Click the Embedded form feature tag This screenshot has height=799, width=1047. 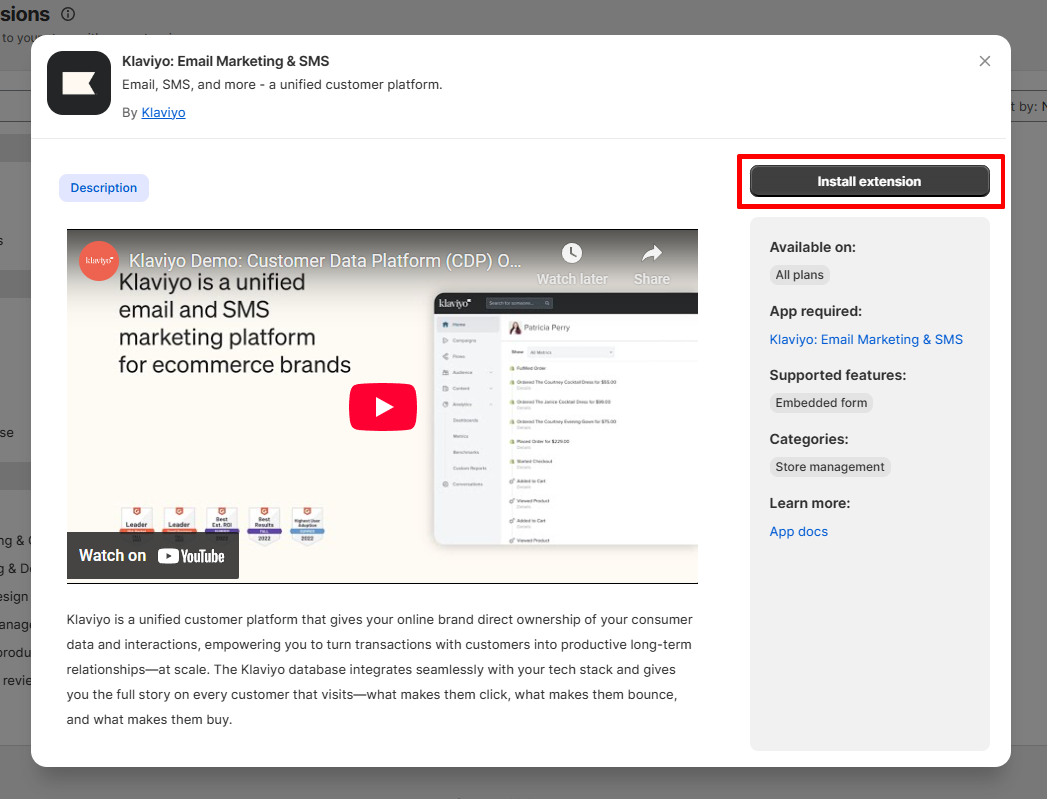821,403
